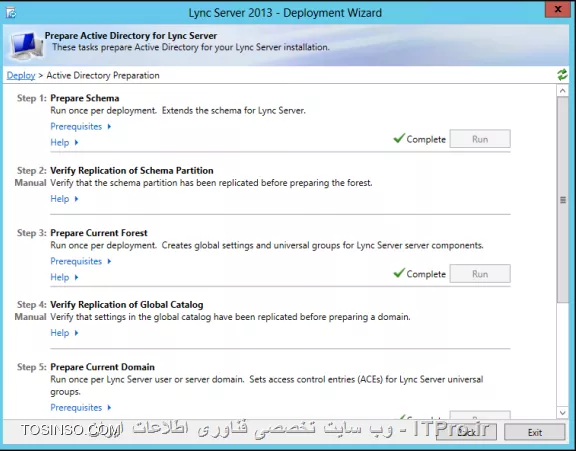576x451 pixels.
Task: Click Run button for Prepare Current Forest
Action: click(x=480, y=274)
